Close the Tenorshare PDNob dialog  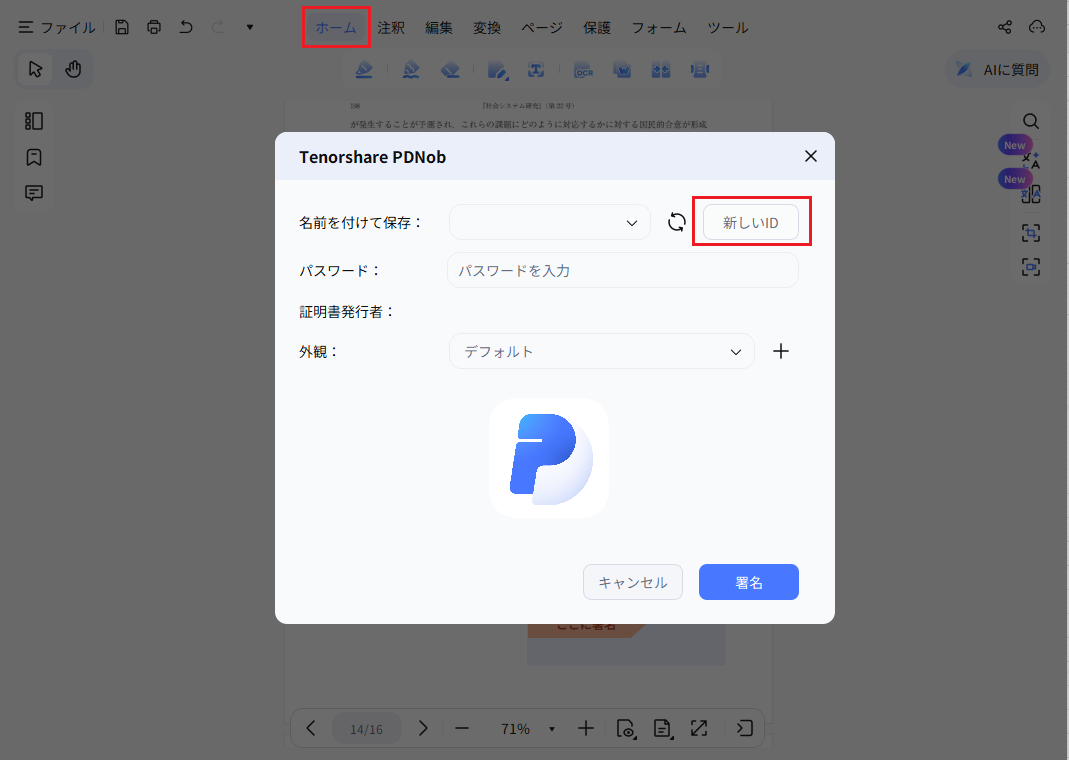[811, 156]
